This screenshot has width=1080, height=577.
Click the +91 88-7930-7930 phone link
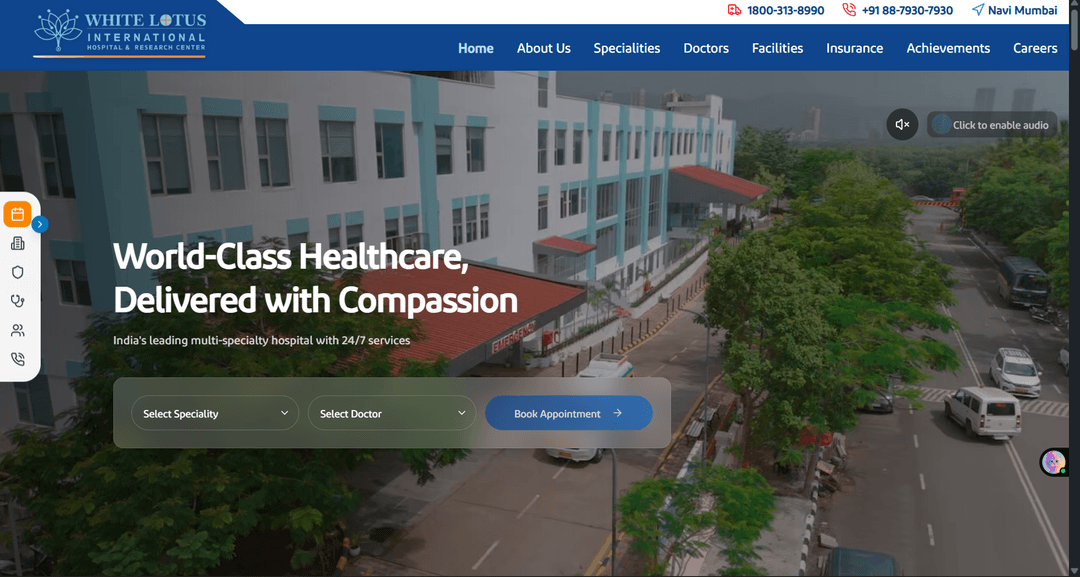click(898, 10)
